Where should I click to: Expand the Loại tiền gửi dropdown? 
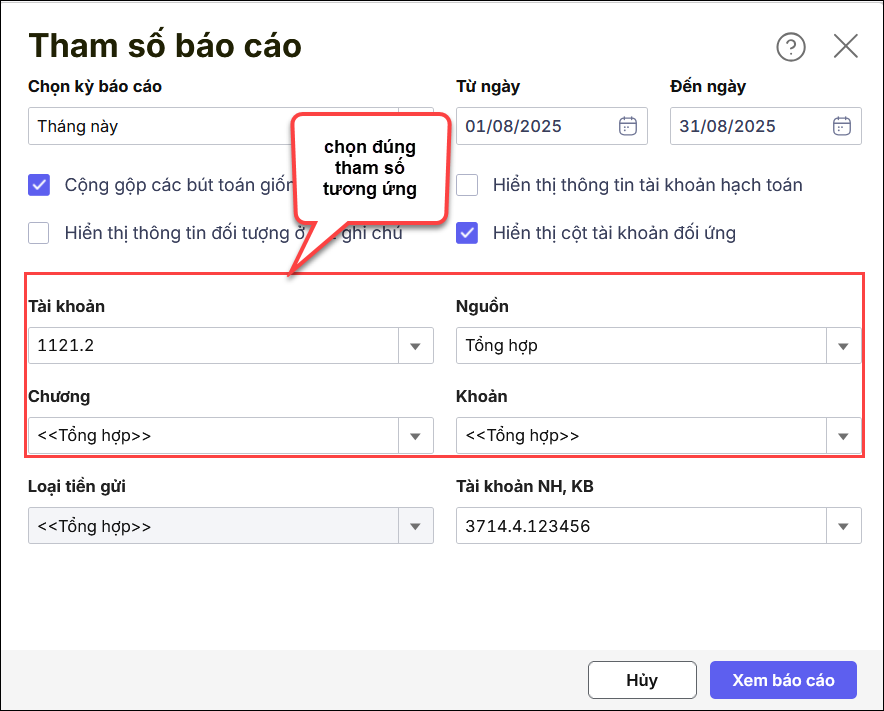click(416, 526)
